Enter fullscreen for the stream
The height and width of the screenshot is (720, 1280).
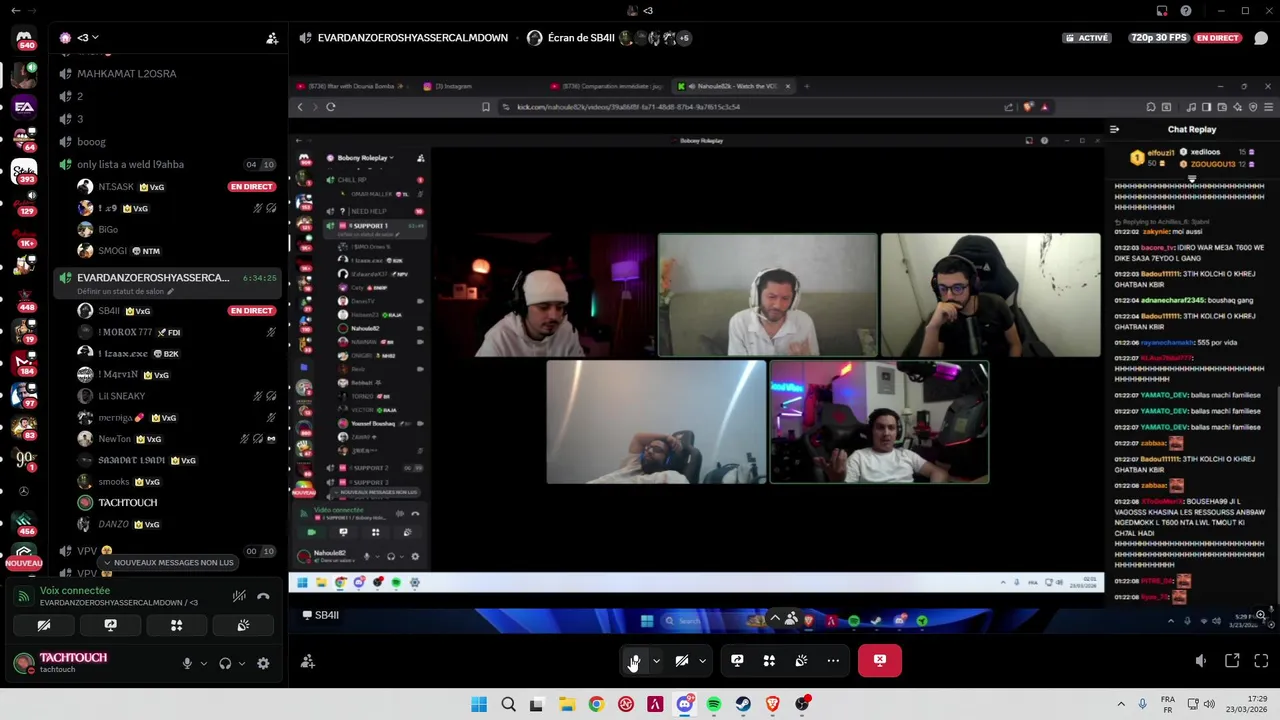[x=1261, y=660]
